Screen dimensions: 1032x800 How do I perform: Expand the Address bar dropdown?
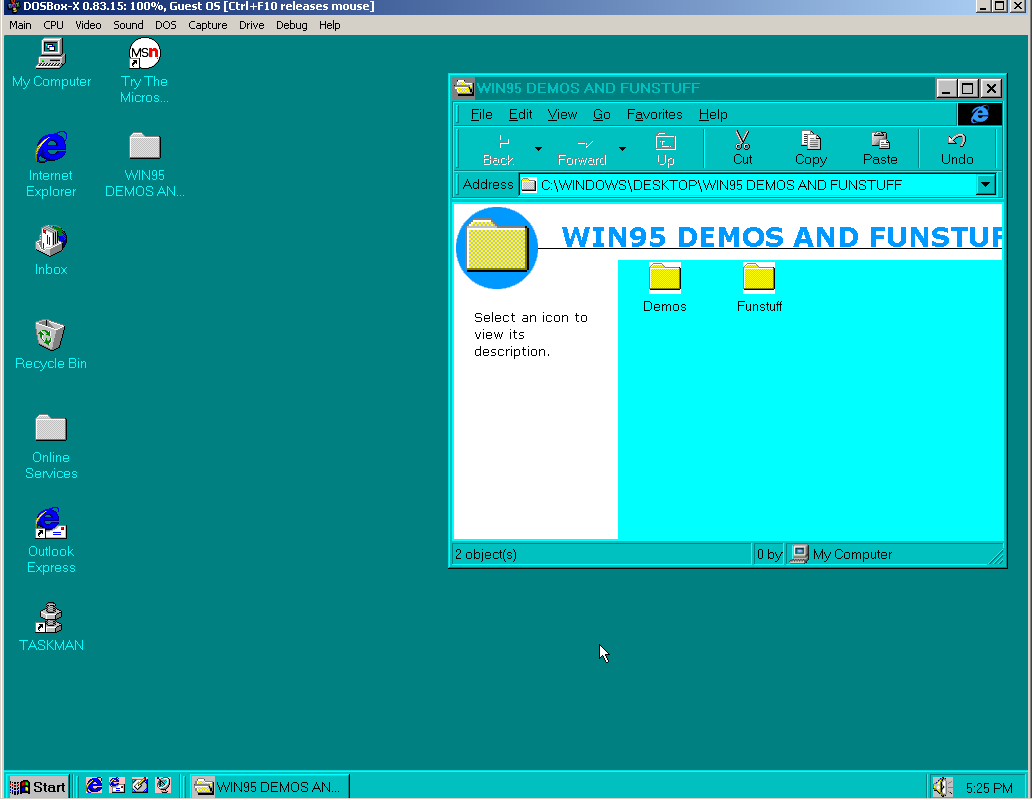click(x=985, y=185)
